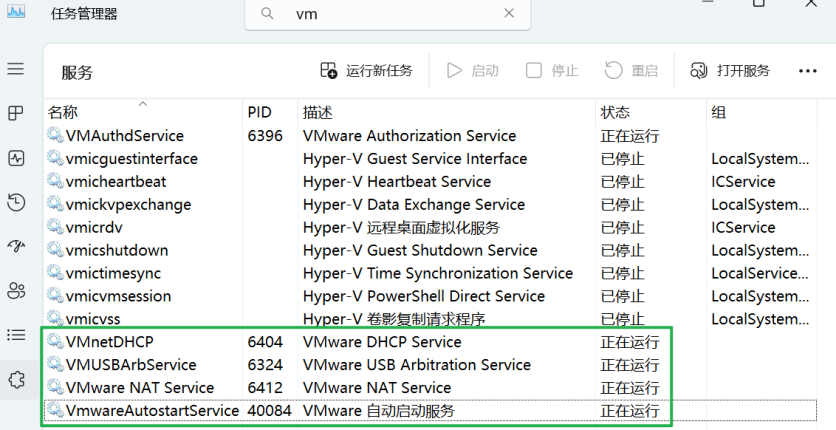Click the gear icon of VMAuthdService

(55, 134)
